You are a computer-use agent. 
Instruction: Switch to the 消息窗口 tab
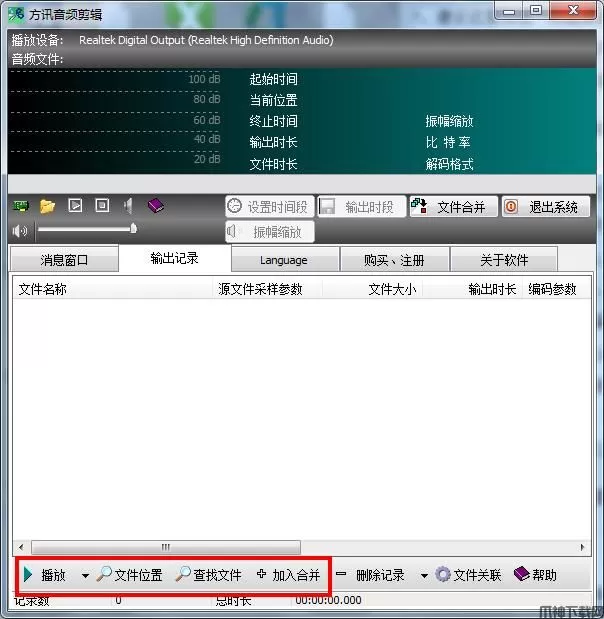coord(64,259)
